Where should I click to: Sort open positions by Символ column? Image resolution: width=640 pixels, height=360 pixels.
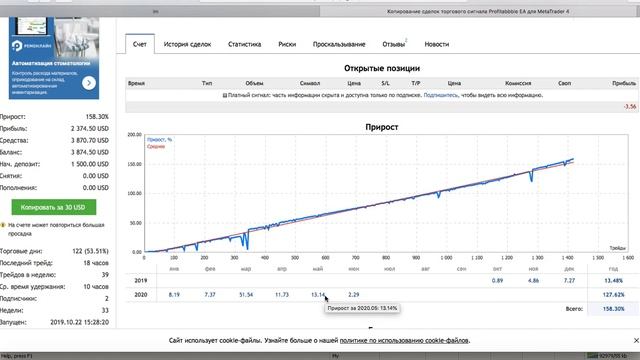tap(310, 83)
